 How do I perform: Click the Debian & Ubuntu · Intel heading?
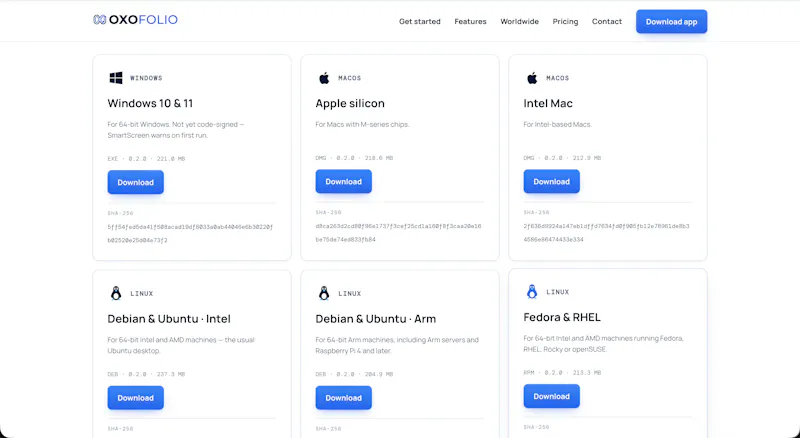click(169, 319)
